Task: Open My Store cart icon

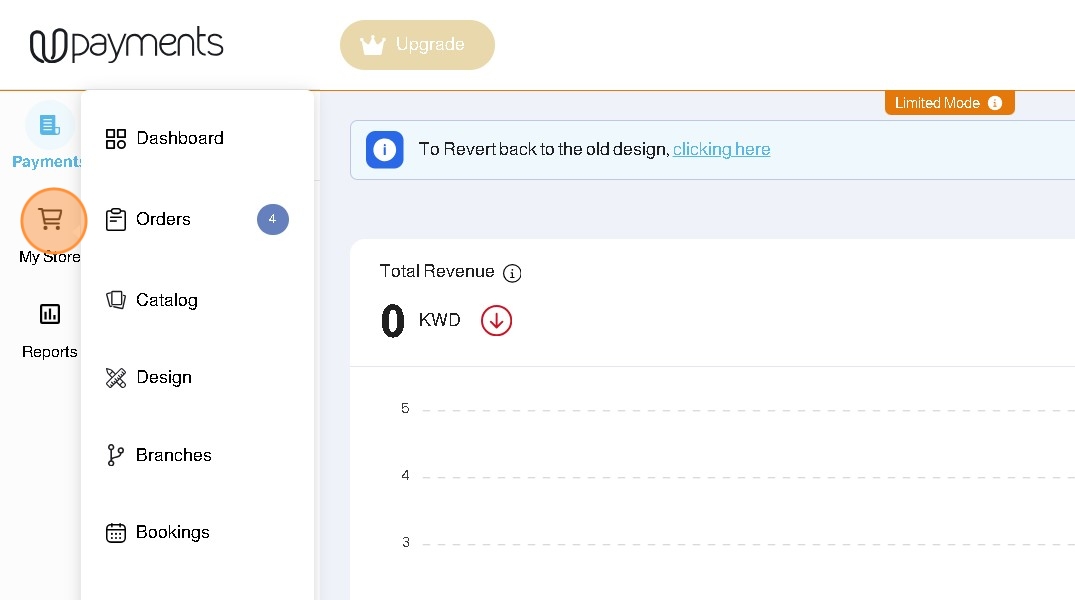Action: point(51,219)
